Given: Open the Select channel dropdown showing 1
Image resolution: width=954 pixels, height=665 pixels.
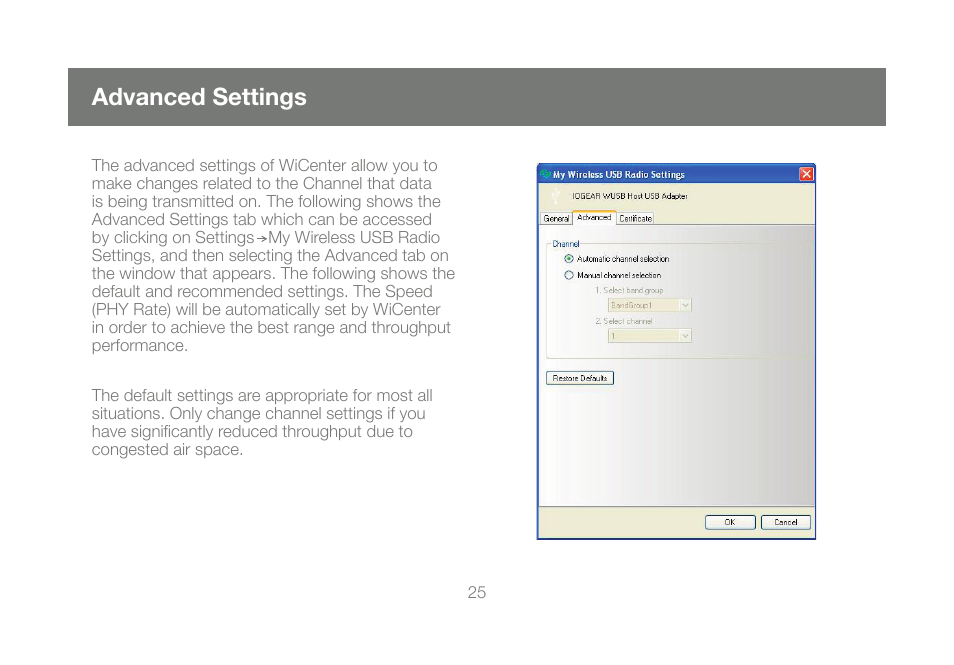Looking at the screenshot, I should tap(649, 336).
